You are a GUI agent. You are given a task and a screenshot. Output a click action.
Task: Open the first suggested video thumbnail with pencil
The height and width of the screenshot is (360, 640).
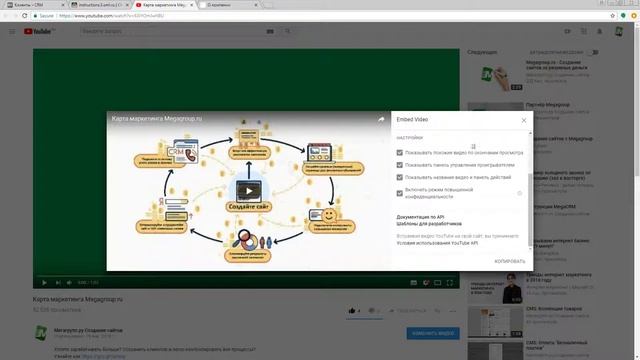495,76
